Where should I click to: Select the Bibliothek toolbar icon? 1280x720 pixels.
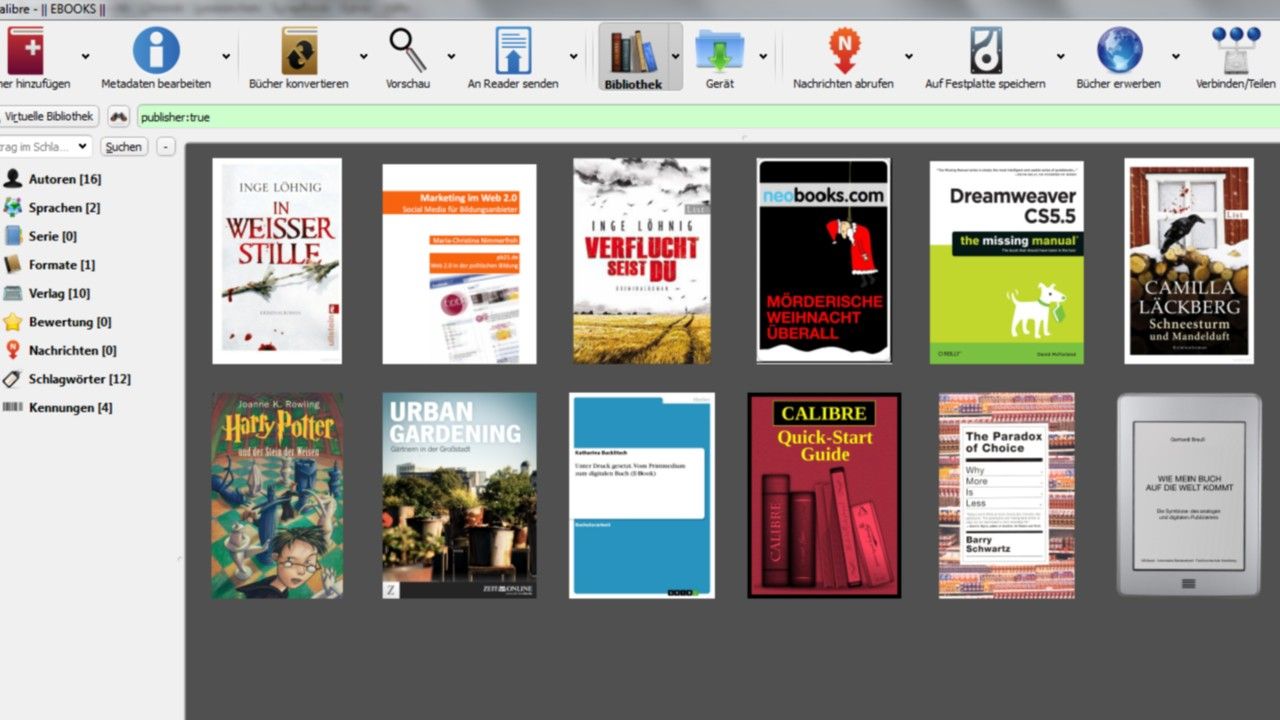coord(634,51)
